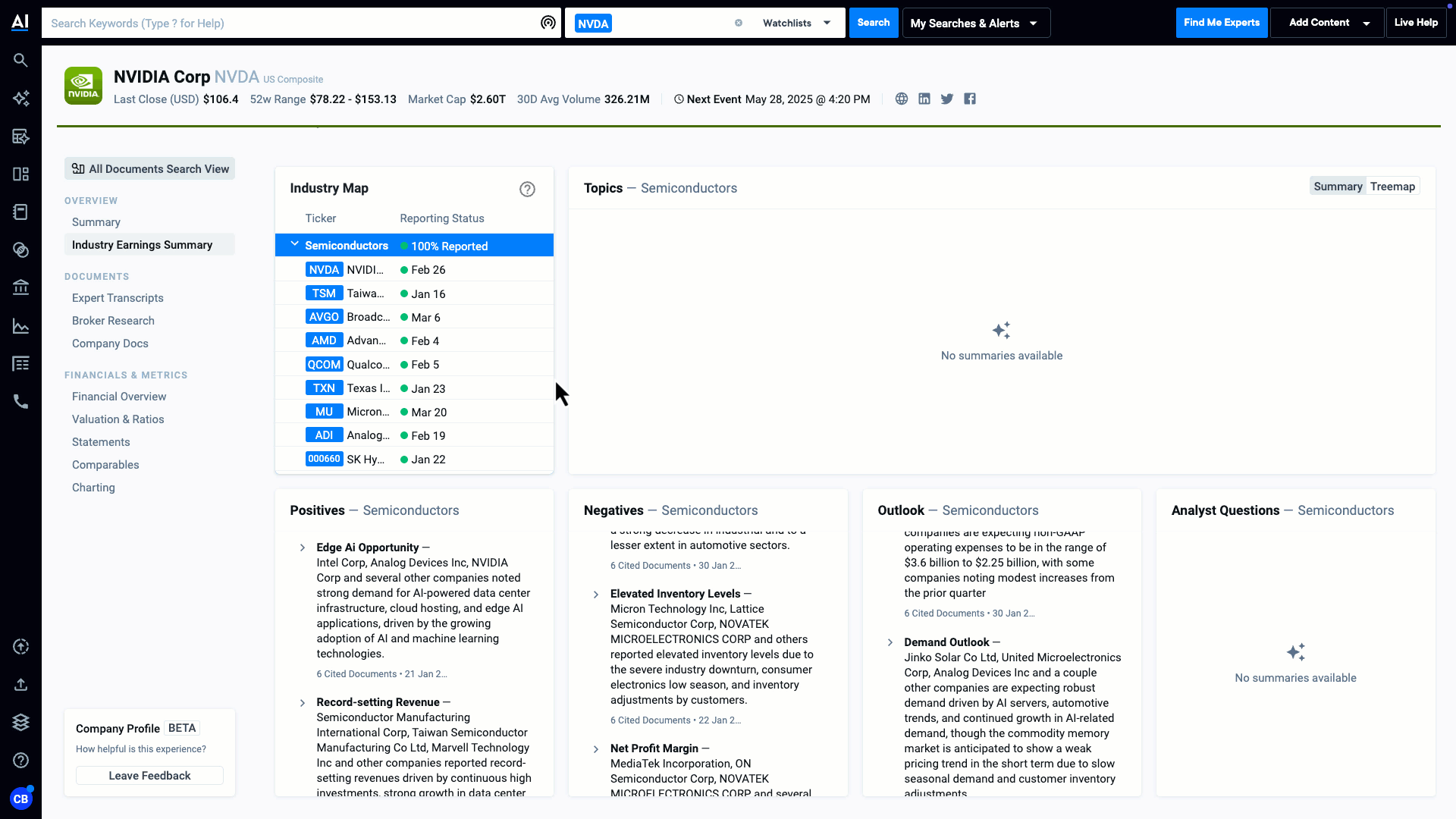Click the Live Help button
This screenshot has height=819, width=1456.
coord(1416,23)
